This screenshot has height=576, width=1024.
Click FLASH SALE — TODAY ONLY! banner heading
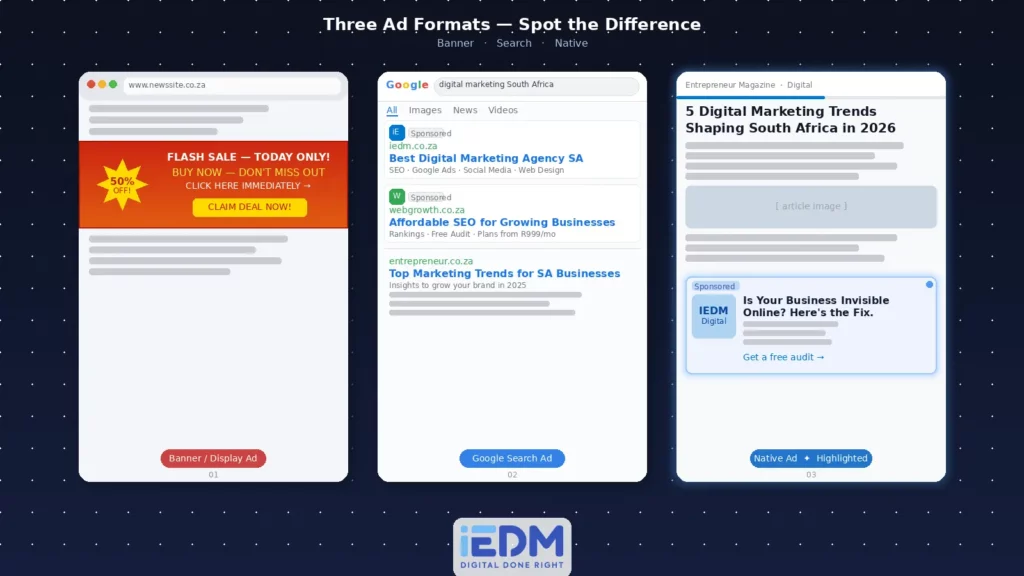248,157
